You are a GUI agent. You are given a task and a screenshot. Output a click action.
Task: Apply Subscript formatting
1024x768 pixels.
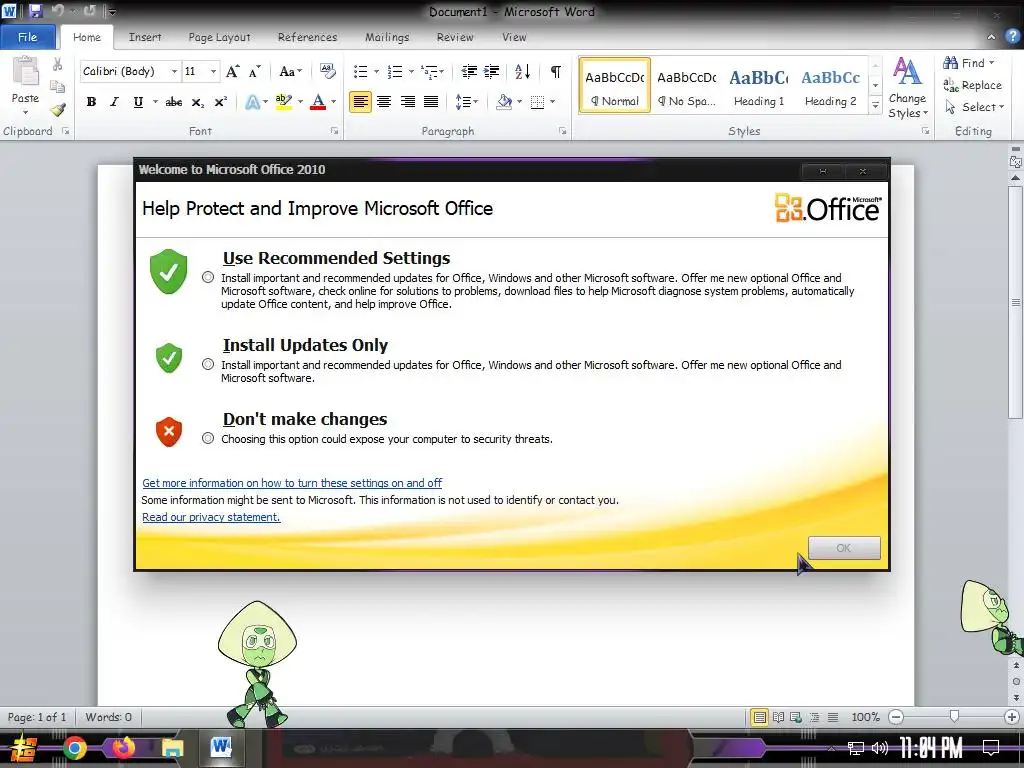[x=197, y=102]
